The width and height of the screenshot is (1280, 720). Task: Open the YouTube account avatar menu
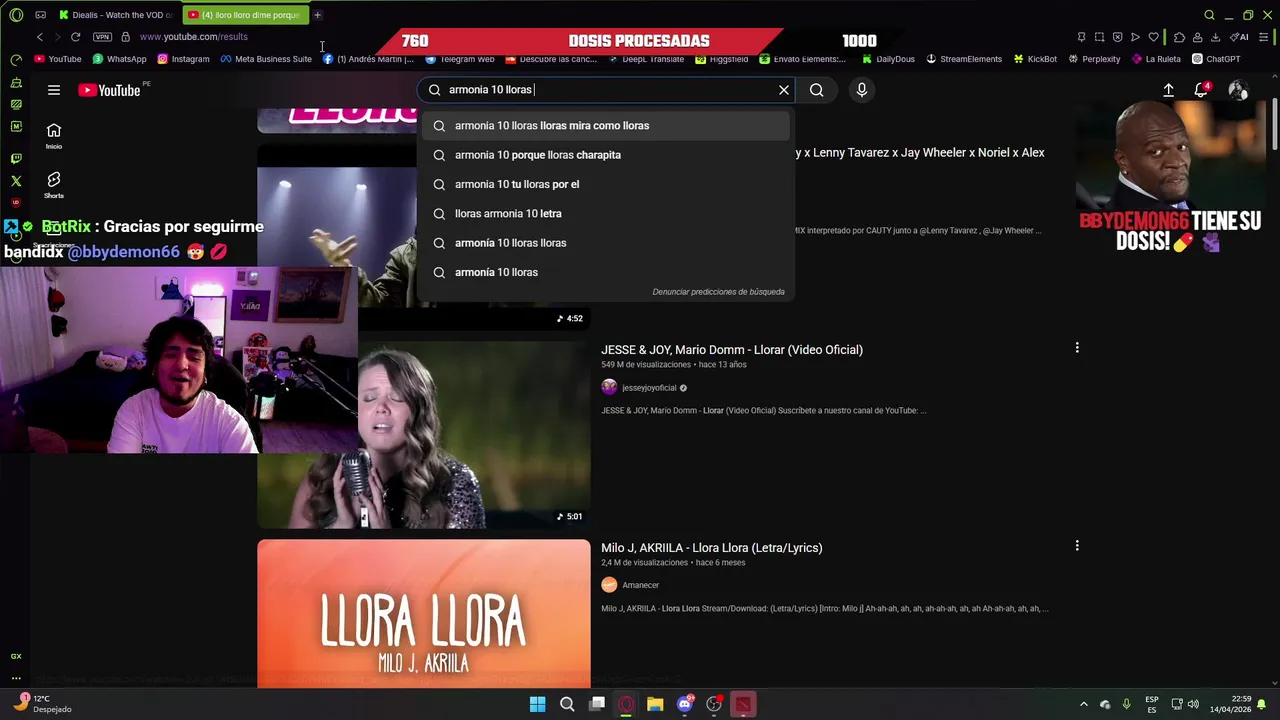pos(1238,90)
